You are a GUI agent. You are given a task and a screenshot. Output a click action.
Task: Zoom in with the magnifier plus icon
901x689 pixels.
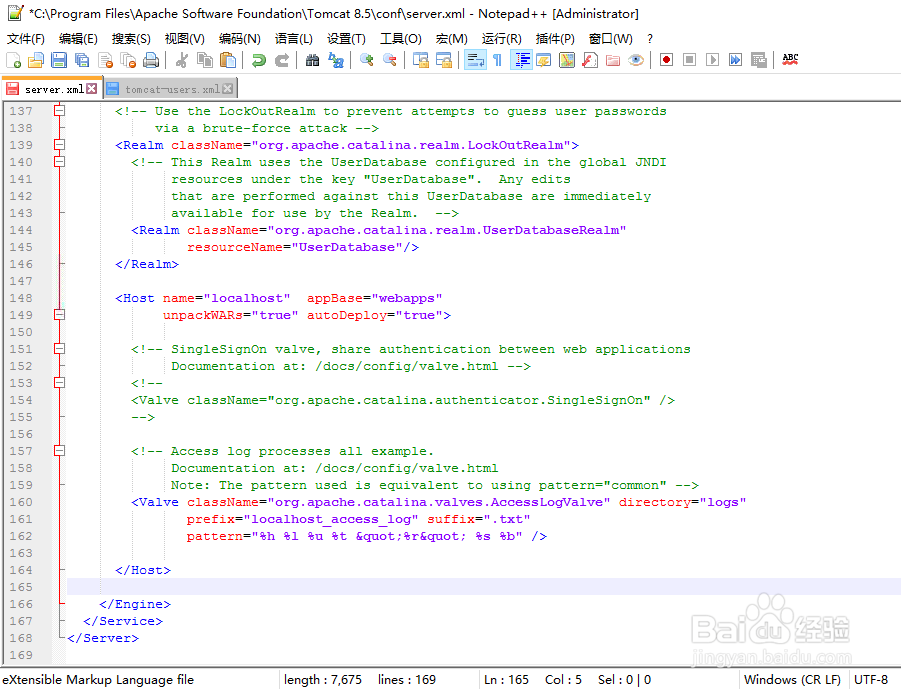366,60
